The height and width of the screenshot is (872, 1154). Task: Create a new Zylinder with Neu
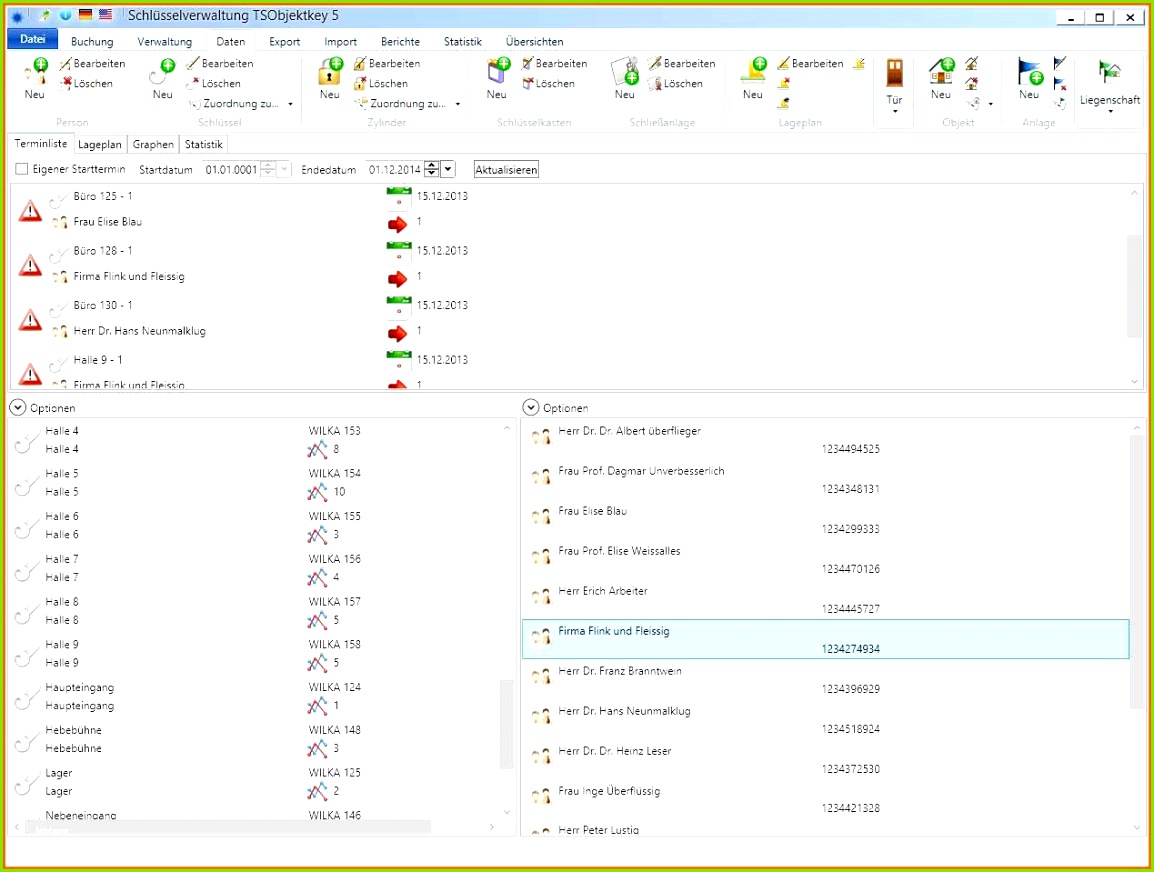[x=330, y=79]
